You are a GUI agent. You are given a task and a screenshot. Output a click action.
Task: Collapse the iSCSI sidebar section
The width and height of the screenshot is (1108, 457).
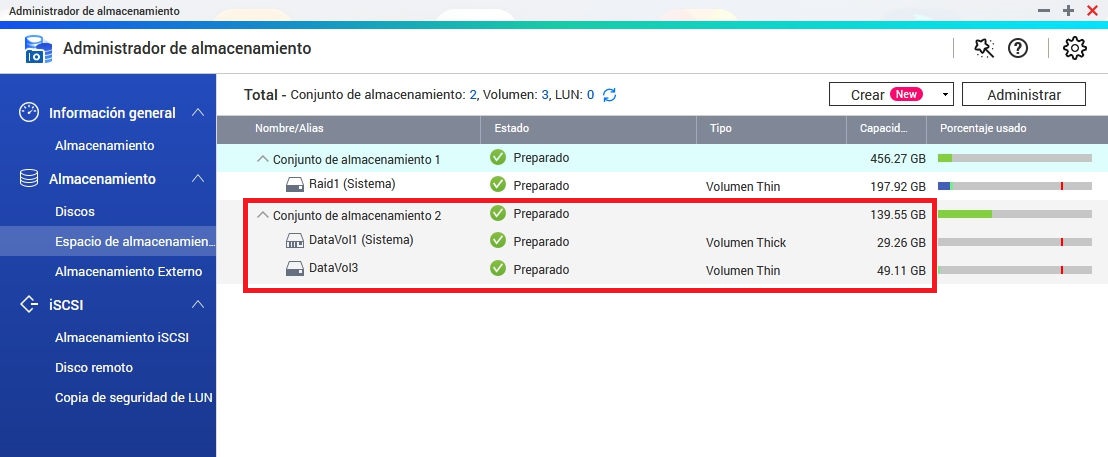(x=198, y=304)
